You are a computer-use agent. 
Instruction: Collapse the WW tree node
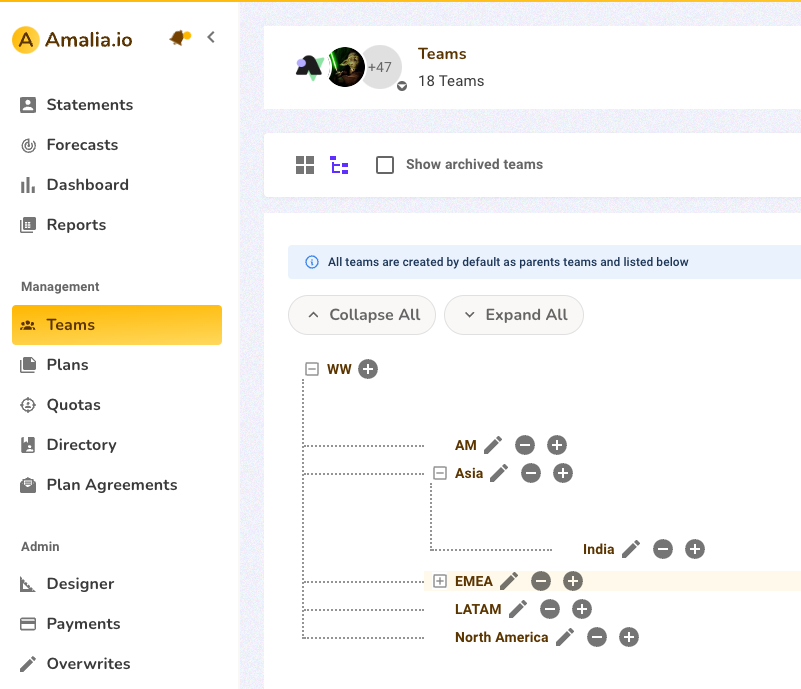pos(312,369)
